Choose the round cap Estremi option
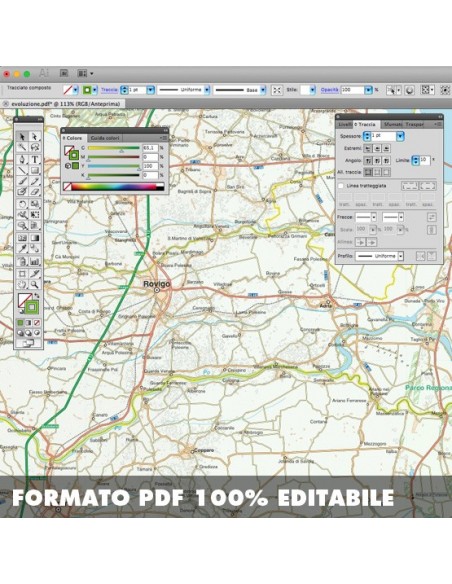This screenshot has height=584, width=452. tap(377, 149)
